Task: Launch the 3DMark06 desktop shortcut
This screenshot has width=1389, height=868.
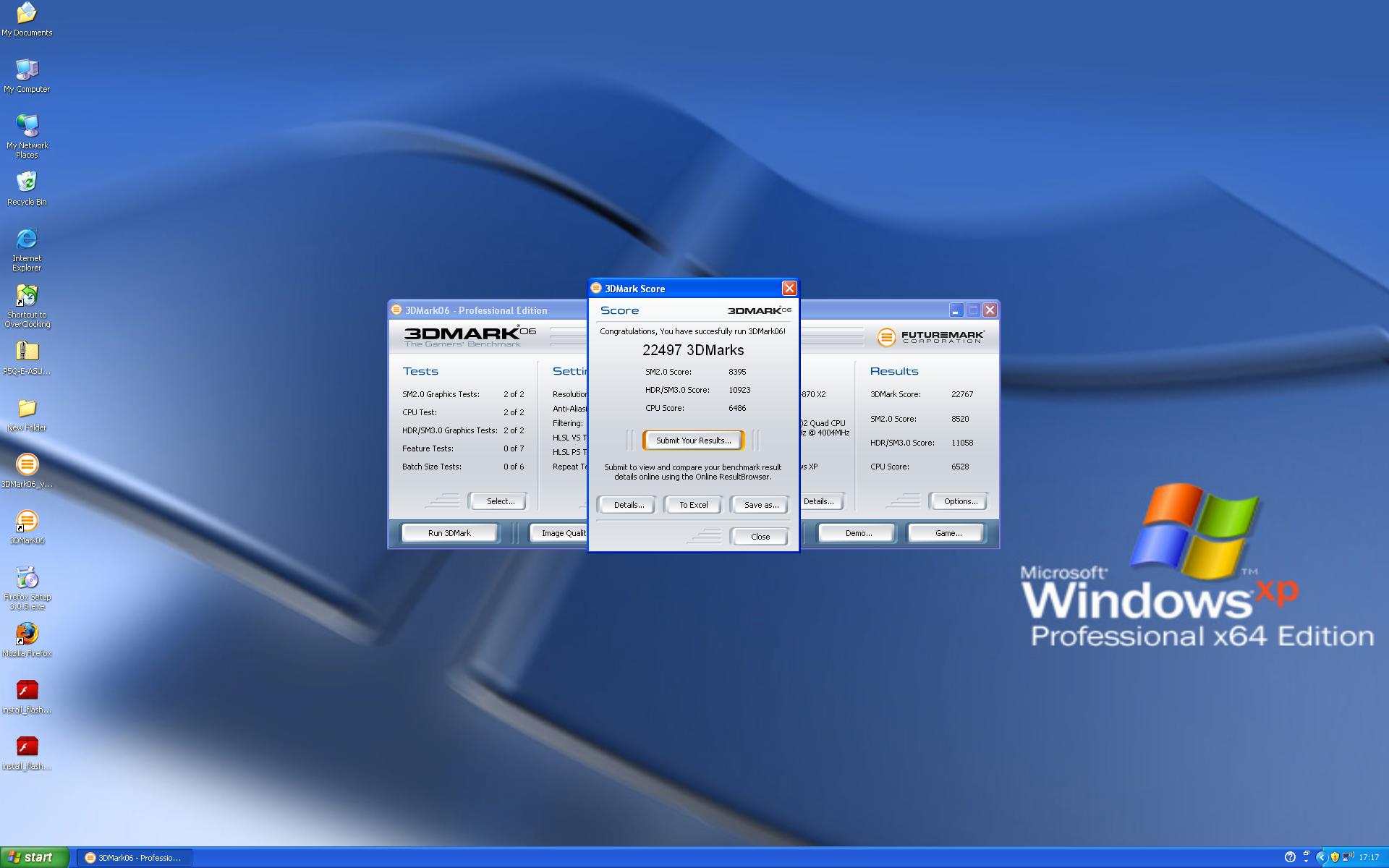Action: [x=27, y=527]
